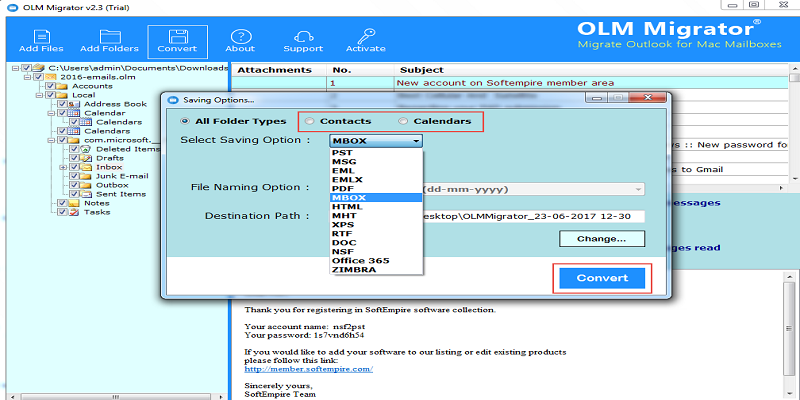Uncheck the Tasks folder checkbox

tap(62, 212)
